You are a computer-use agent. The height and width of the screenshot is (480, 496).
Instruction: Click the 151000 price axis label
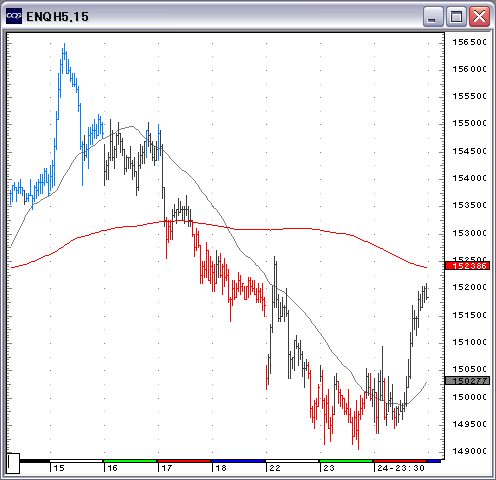coord(469,342)
